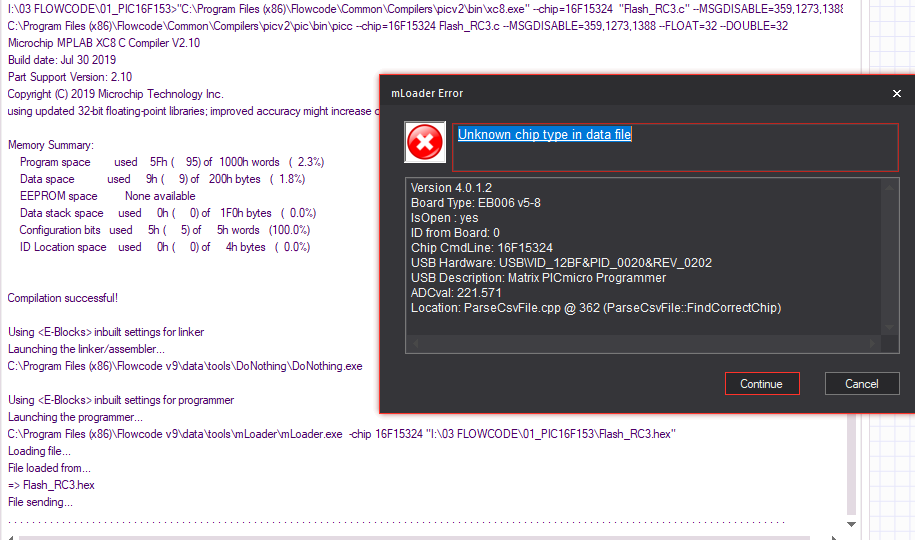This screenshot has width=915, height=540.
Task: Click 'USB Description: Matrix PICmicro Programmer' line
Action: coord(538,278)
